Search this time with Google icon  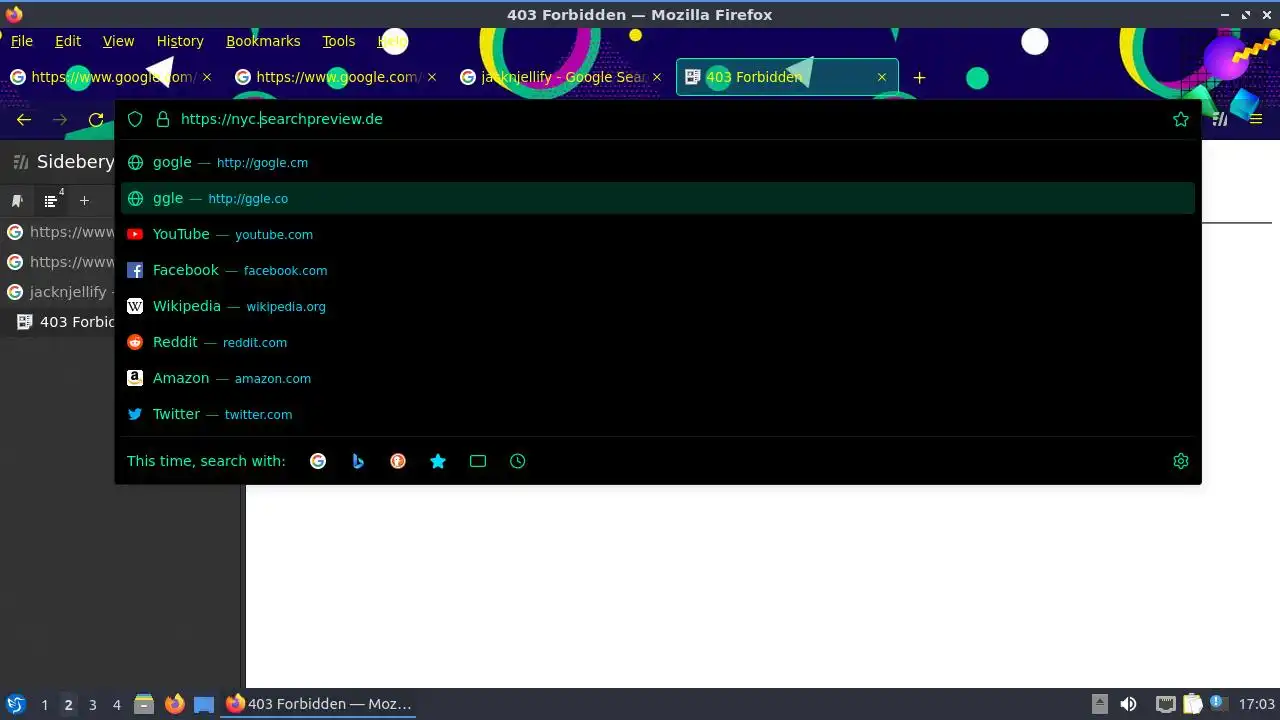pyautogui.click(x=318, y=461)
